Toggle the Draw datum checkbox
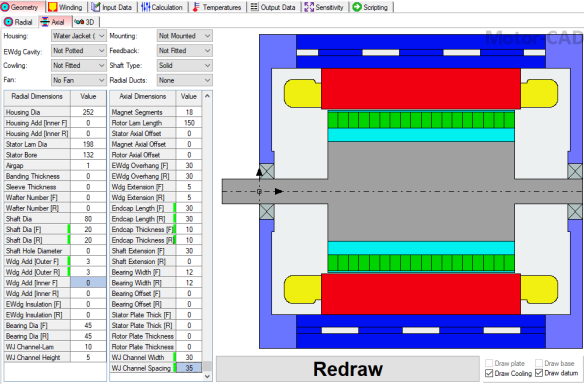 (x=539, y=373)
